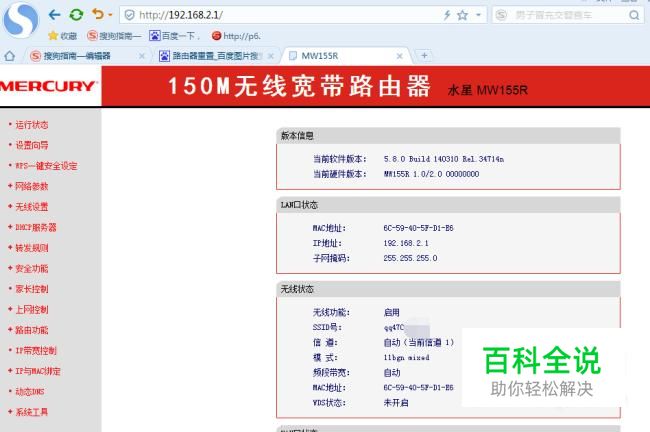650x432 pixels.
Task: Expand 安全功能 menu
Action: click(x=32, y=269)
